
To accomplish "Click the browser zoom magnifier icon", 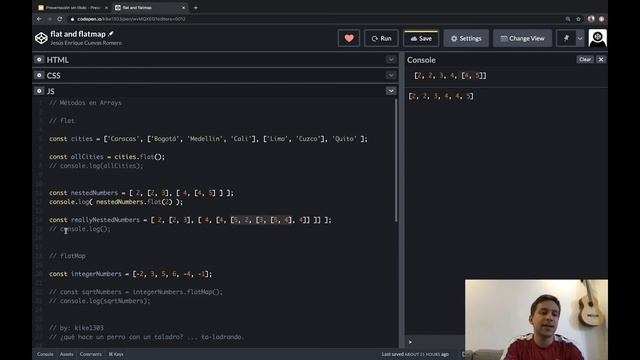I will tap(568, 19).
